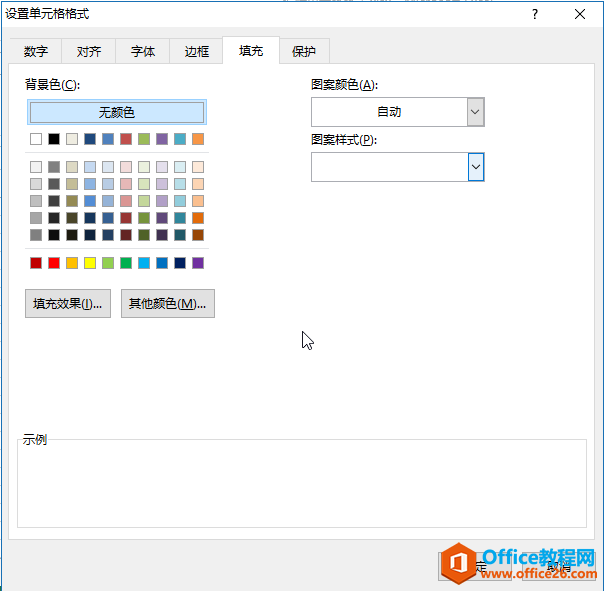Screen dimensions: 604x591
Task: Pick the medium blue theme color in top row
Action: [x=108, y=139]
